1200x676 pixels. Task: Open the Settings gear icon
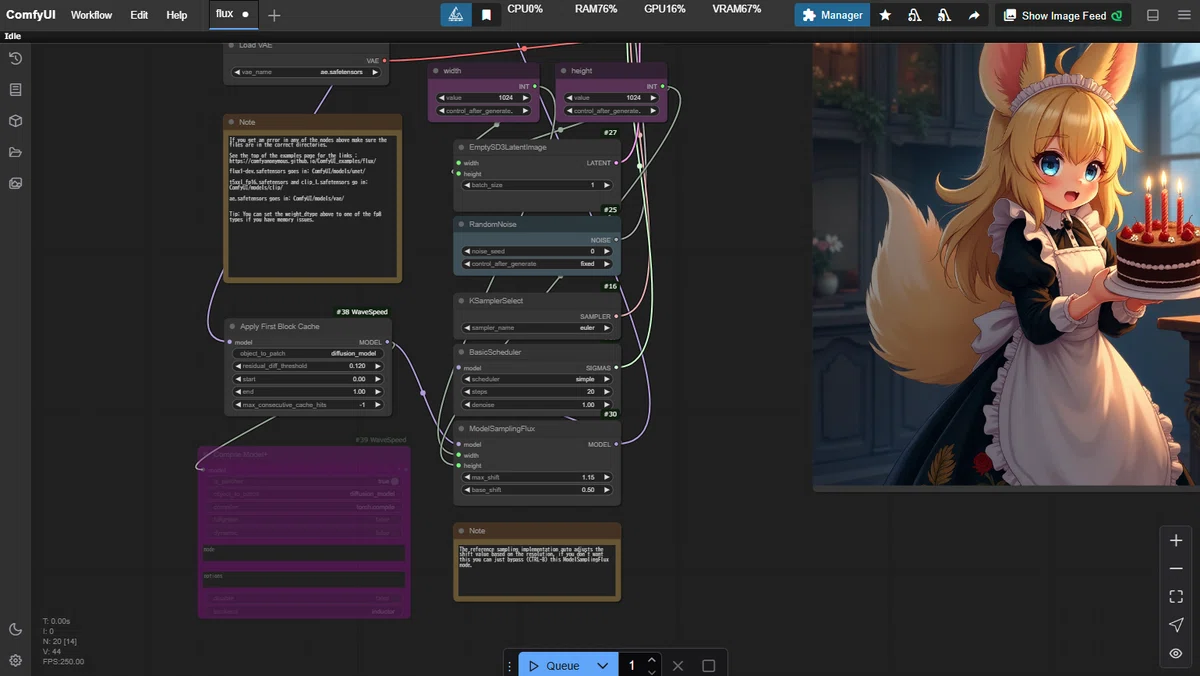15,660
